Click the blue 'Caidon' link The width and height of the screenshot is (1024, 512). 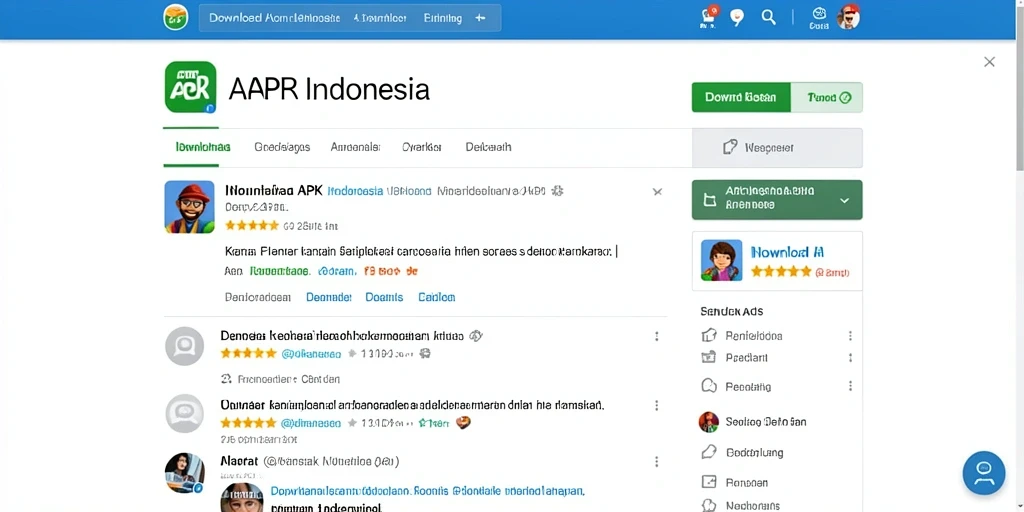[437, 297]
